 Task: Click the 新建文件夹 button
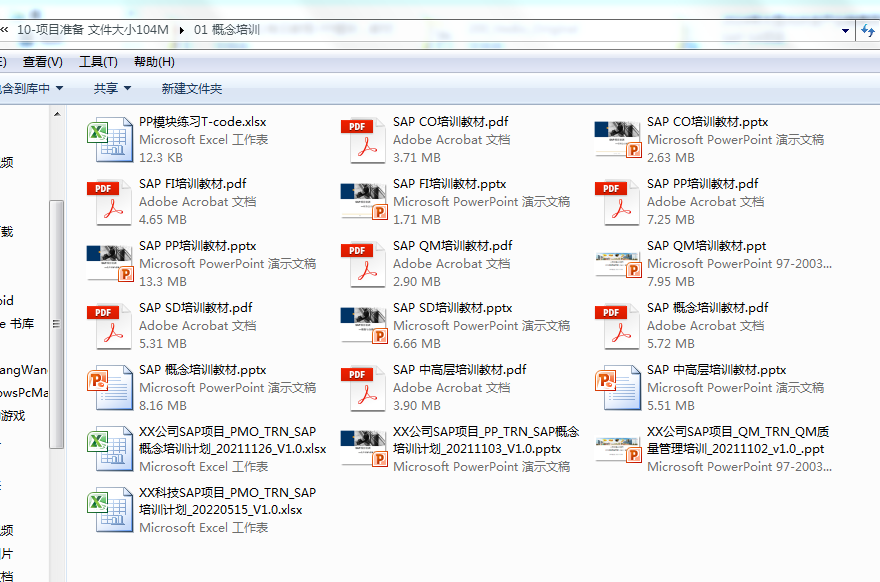[x=192, y=89]
